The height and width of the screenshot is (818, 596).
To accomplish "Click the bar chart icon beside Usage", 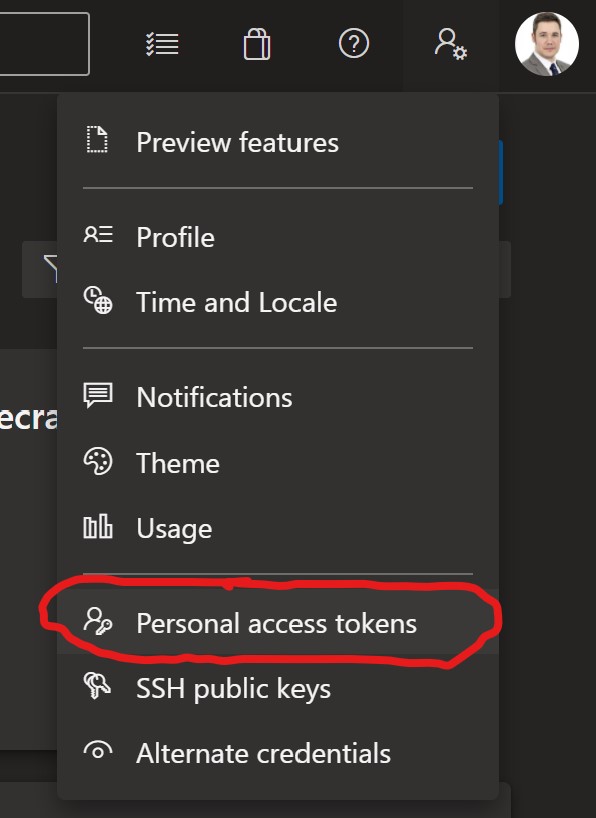I will click(x=98, y=526).
